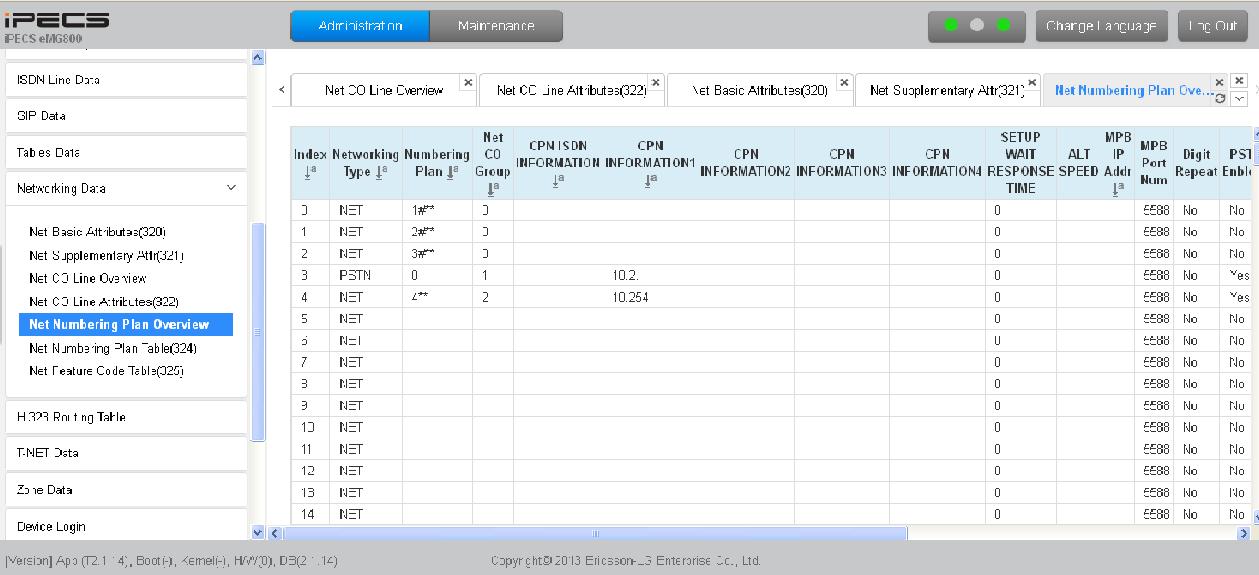This screenshot has height=575, width=1259.
Task: Select the Numbering Plan cell with 1#**
Action: pos(438,210)
